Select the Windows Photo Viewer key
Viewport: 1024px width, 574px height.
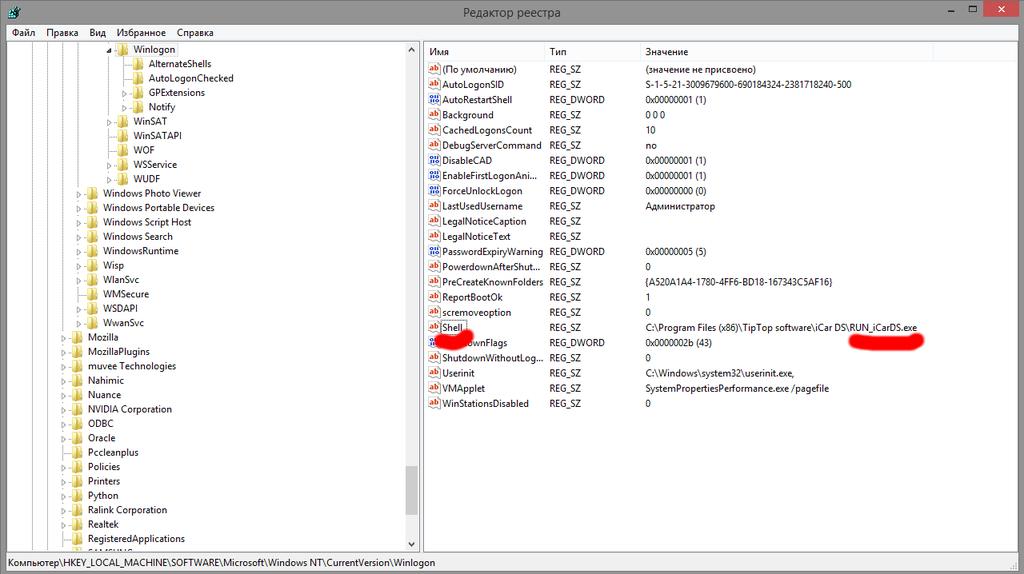pyautogui.click(x=151, y=193)
